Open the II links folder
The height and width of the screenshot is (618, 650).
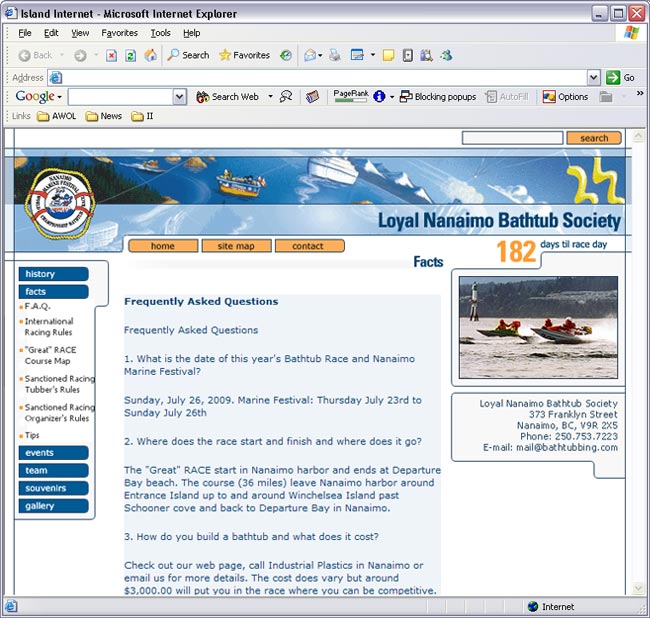(x=142, y=116)
